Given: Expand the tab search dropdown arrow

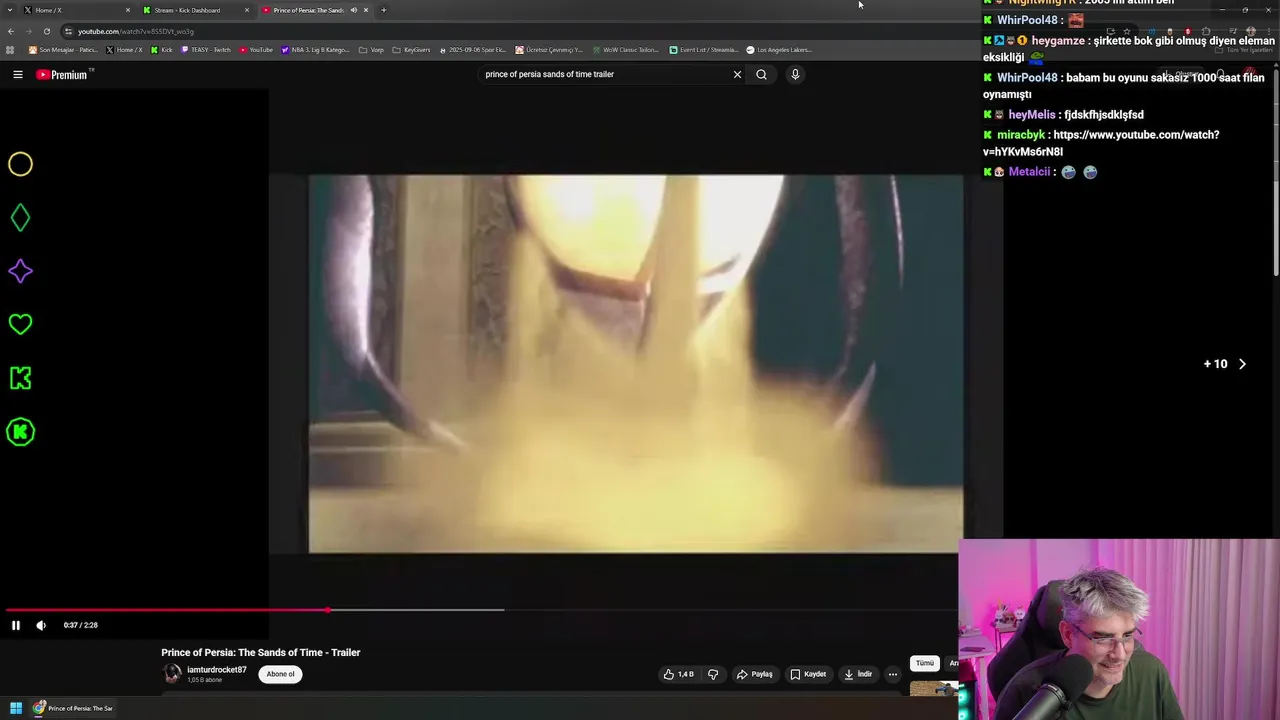Looking at the screenshot, I should pyautogui.click(x=9, y=10).
